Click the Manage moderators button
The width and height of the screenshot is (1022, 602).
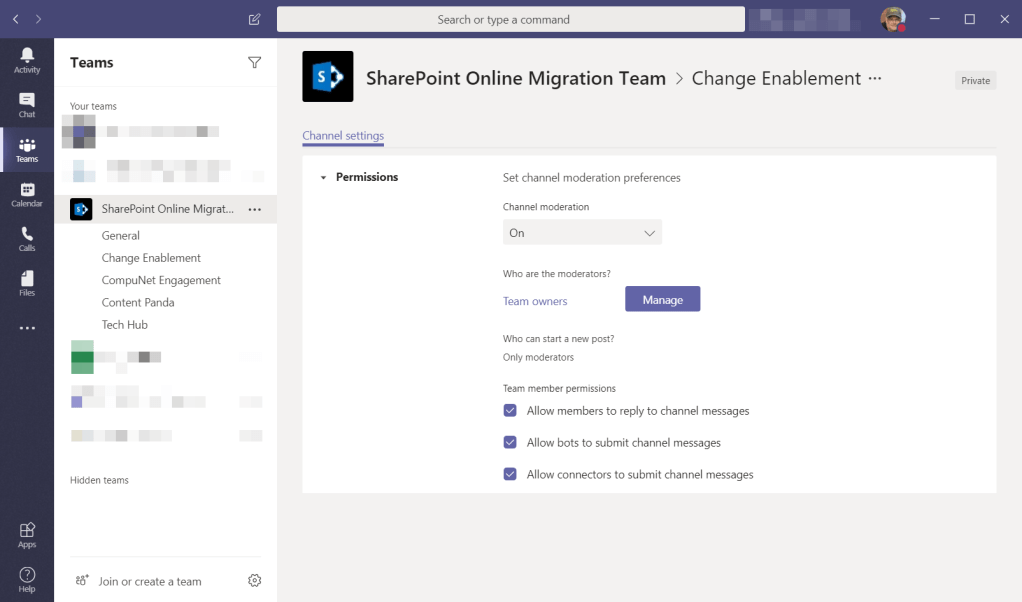click(x=662, y=300)
